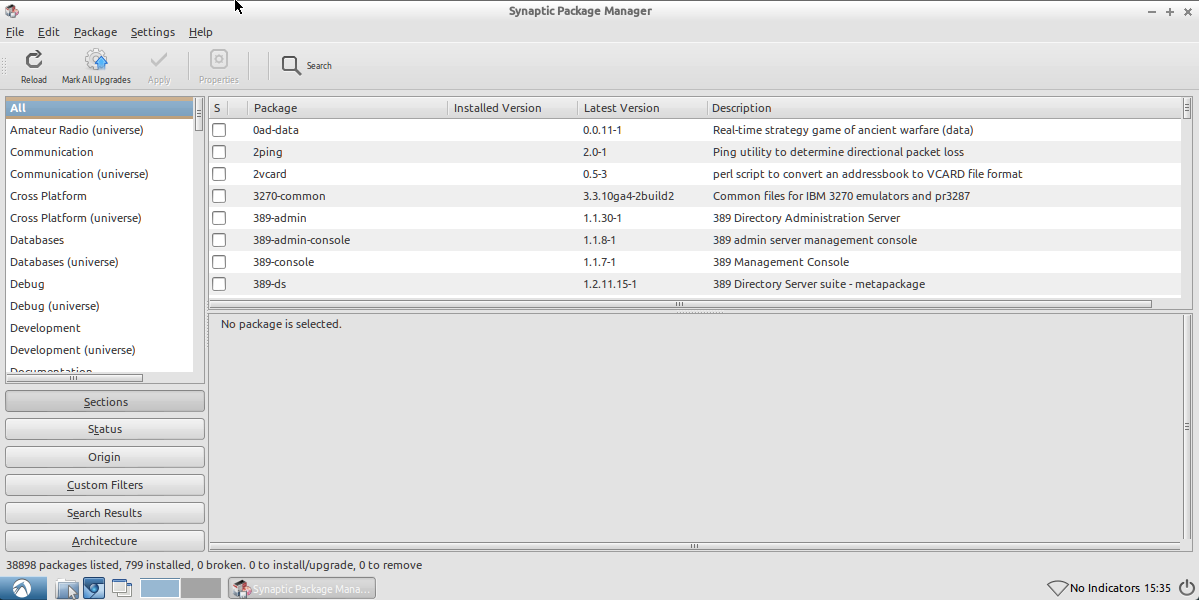Image resolution: width=1199 pixels, height=600 pixels.
Task: Click the No Indicators network icon
Action: (x=1059, y=588)
